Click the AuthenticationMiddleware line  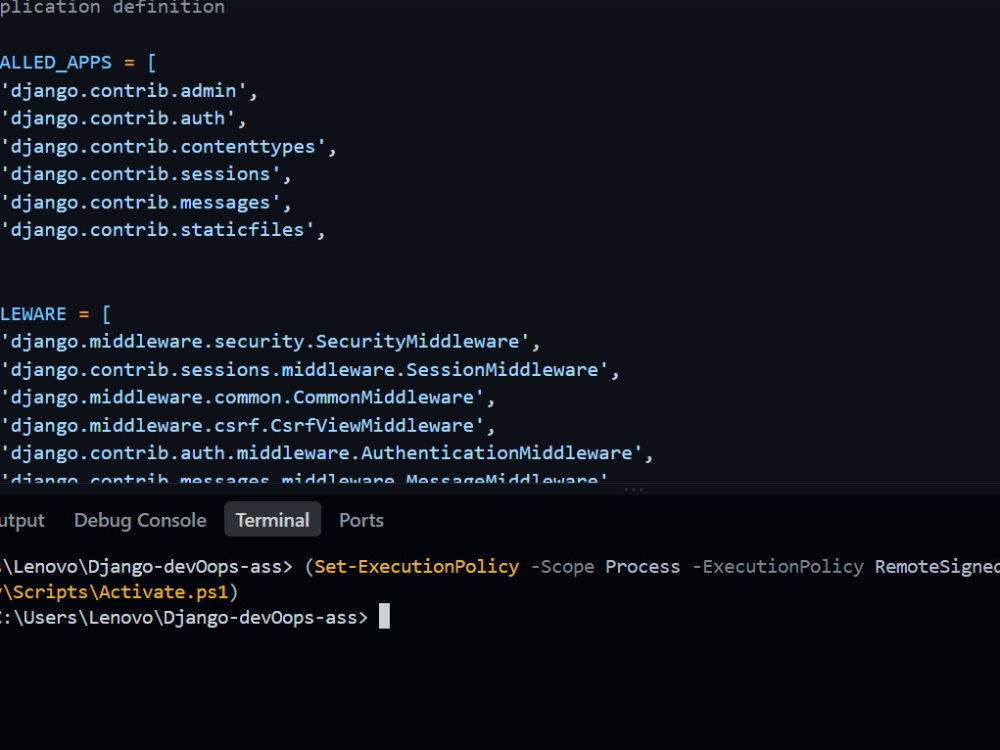(327, 453)
